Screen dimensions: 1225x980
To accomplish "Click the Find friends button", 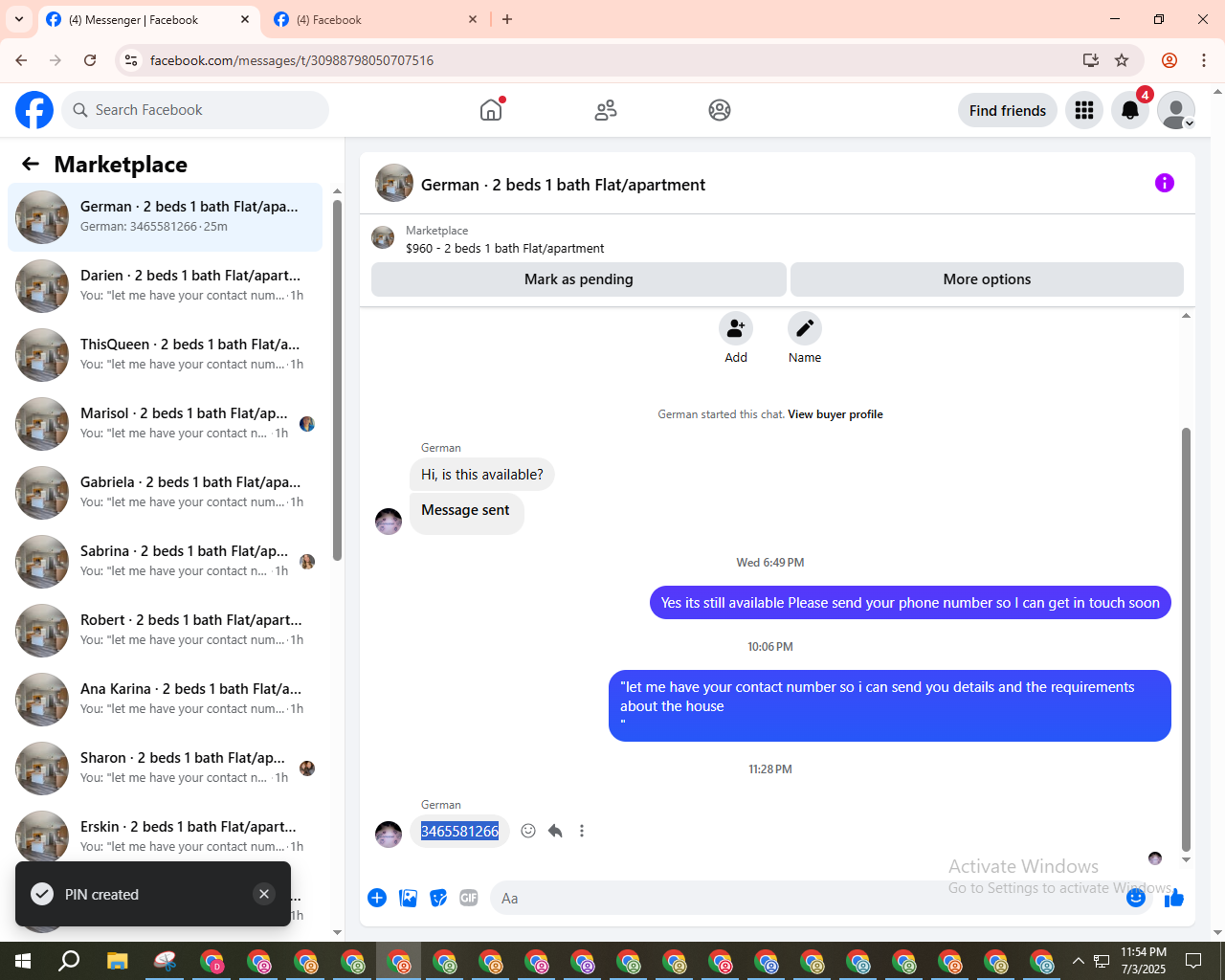I will 1008,110.
